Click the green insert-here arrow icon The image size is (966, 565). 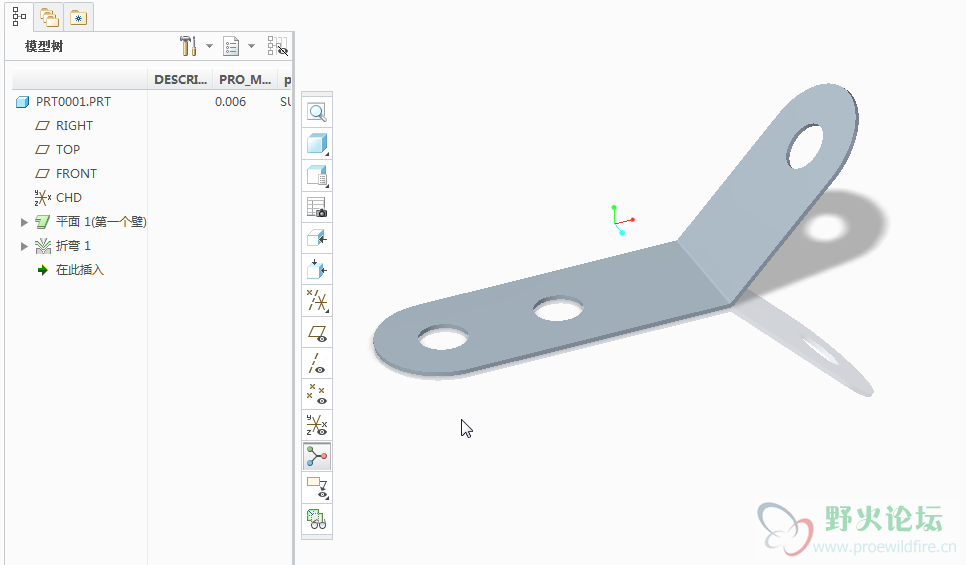click(x=43, y=270)
